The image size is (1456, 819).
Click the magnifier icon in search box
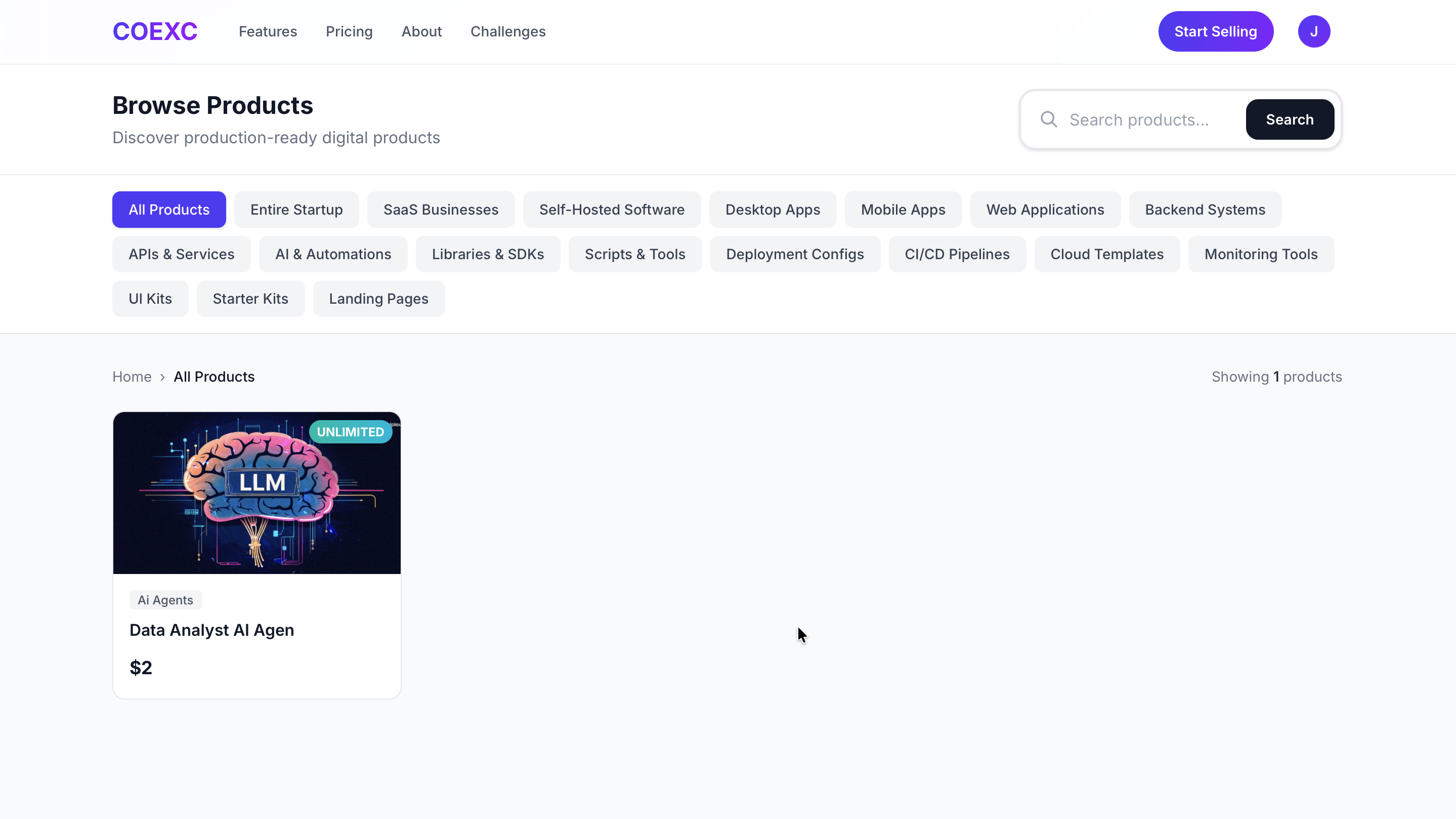[x=1048, y=119]
